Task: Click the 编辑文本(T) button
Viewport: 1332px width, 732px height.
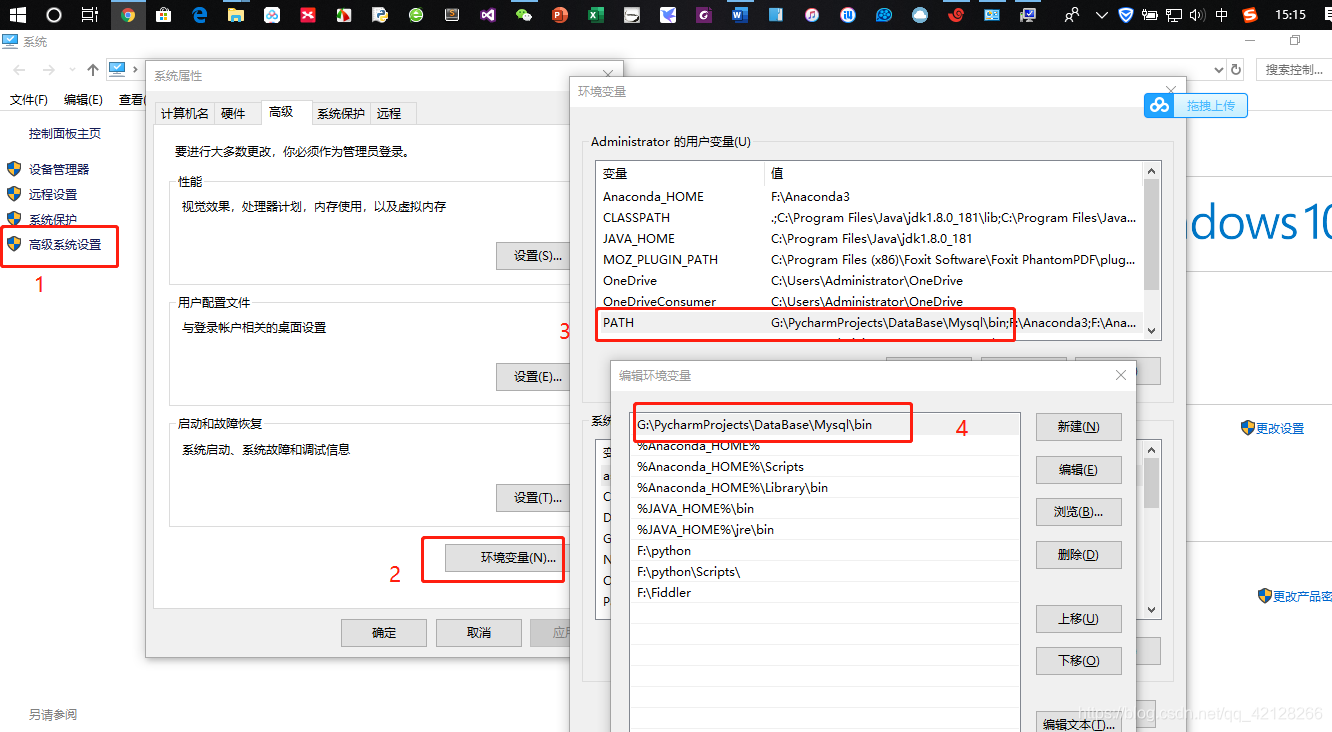Action: (x=1078, y=723)
